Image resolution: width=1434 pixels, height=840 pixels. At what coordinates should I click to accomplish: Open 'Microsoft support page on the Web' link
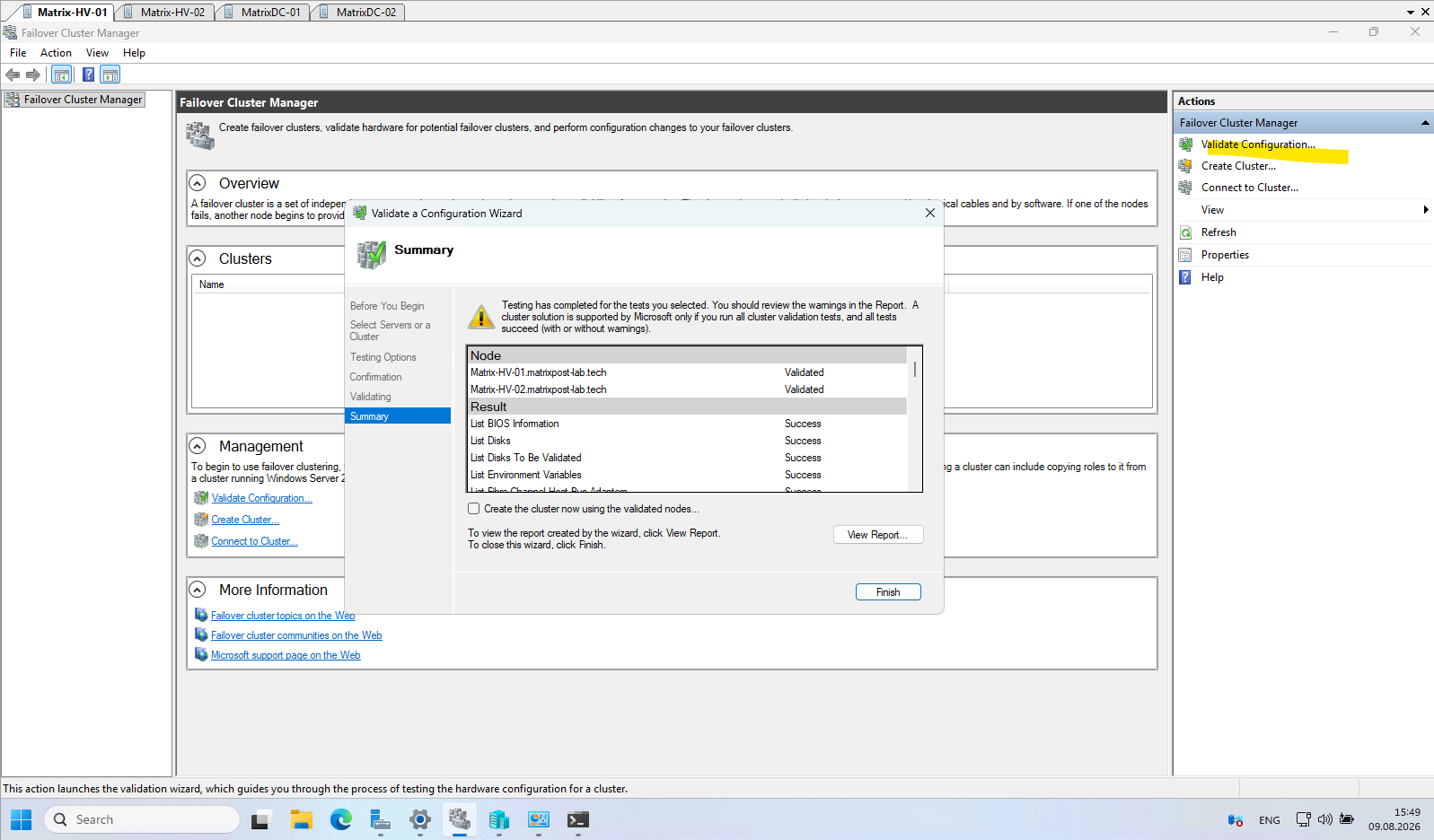286,655
